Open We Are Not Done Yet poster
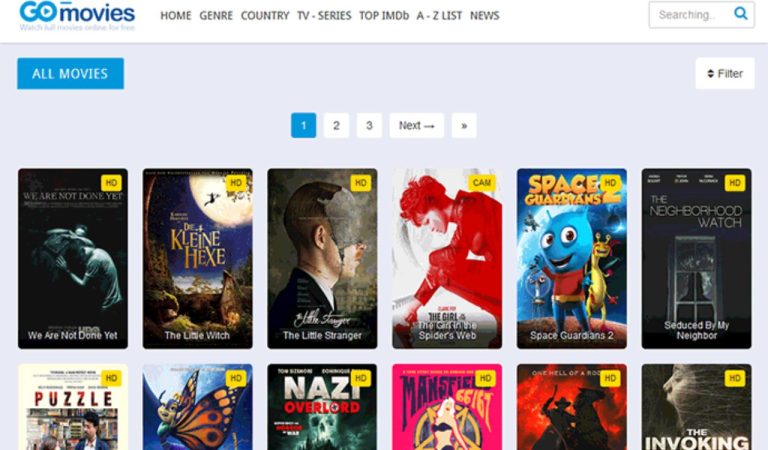768x450 pixels. point(73,259)
